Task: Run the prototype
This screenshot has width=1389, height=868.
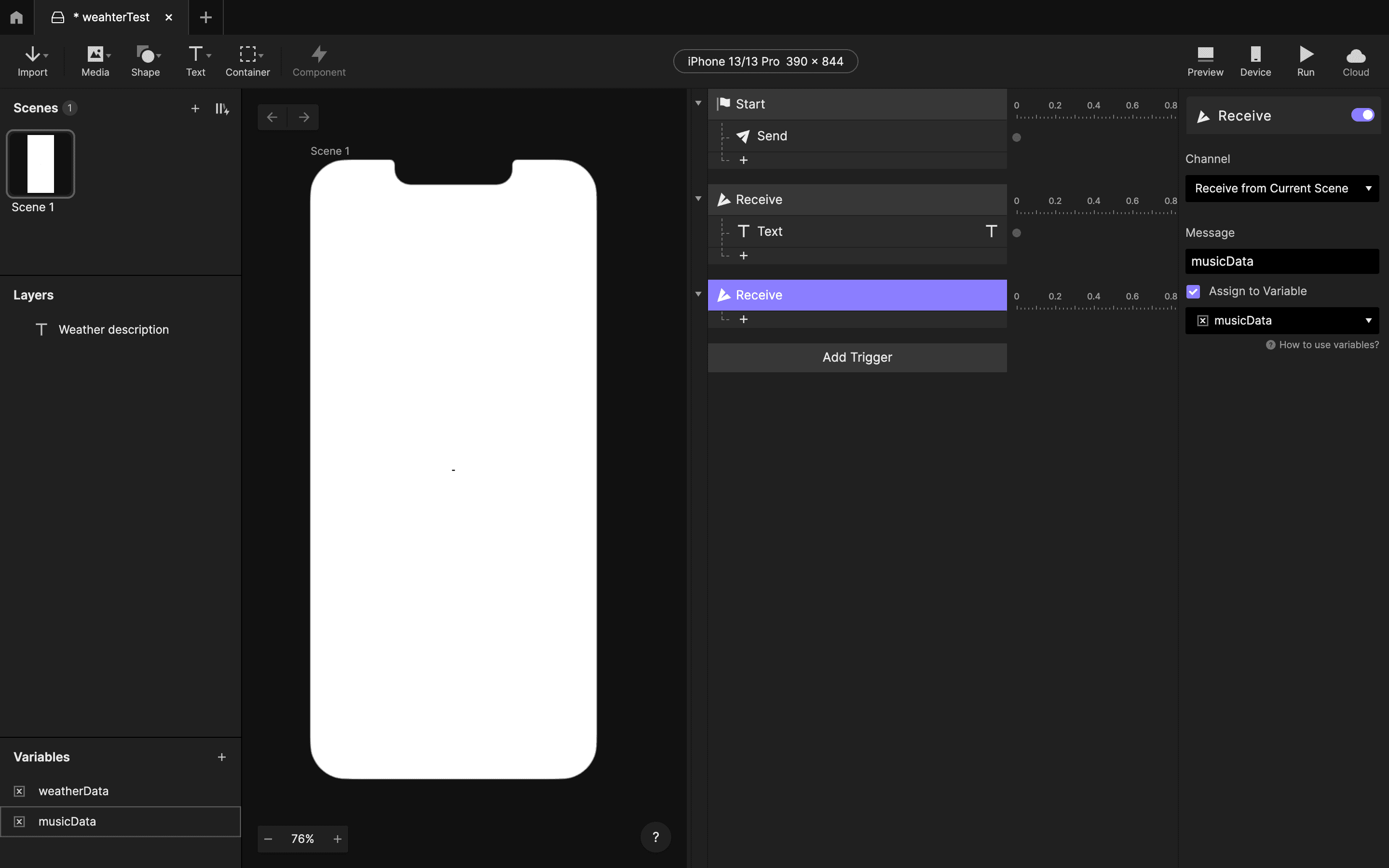Action: (x=1305, y=60)
